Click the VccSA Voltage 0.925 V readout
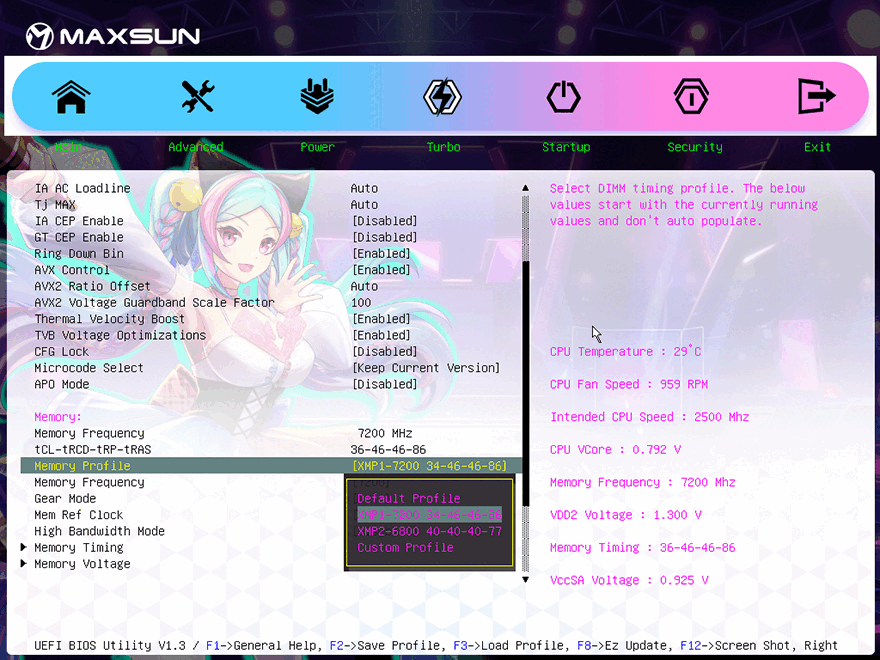Image resolution: width=880 pixels, height=660 pixels. click(629, 580)
